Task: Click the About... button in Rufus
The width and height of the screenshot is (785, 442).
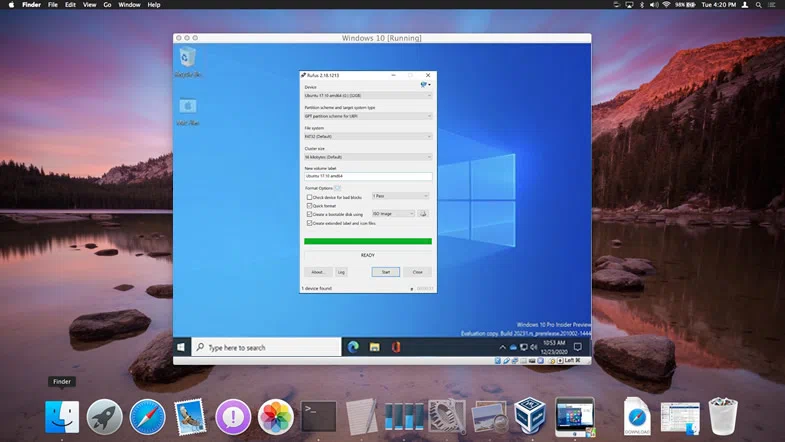Action: click(x=318, y=272)
